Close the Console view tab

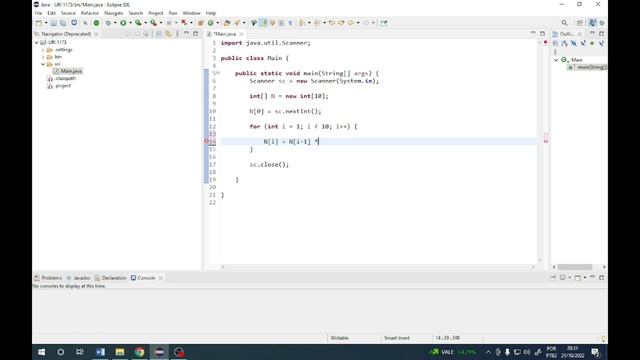160,278
